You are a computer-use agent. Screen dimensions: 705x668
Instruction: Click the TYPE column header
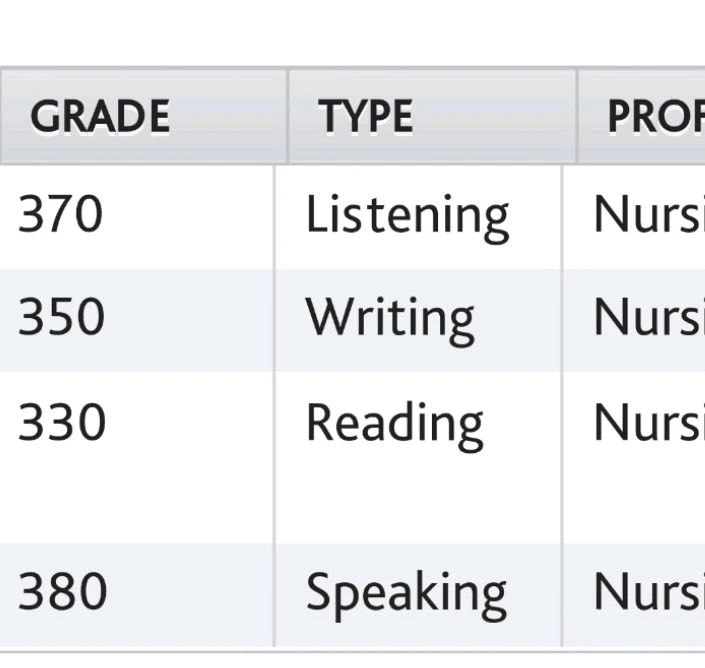(x=366, y=117)
